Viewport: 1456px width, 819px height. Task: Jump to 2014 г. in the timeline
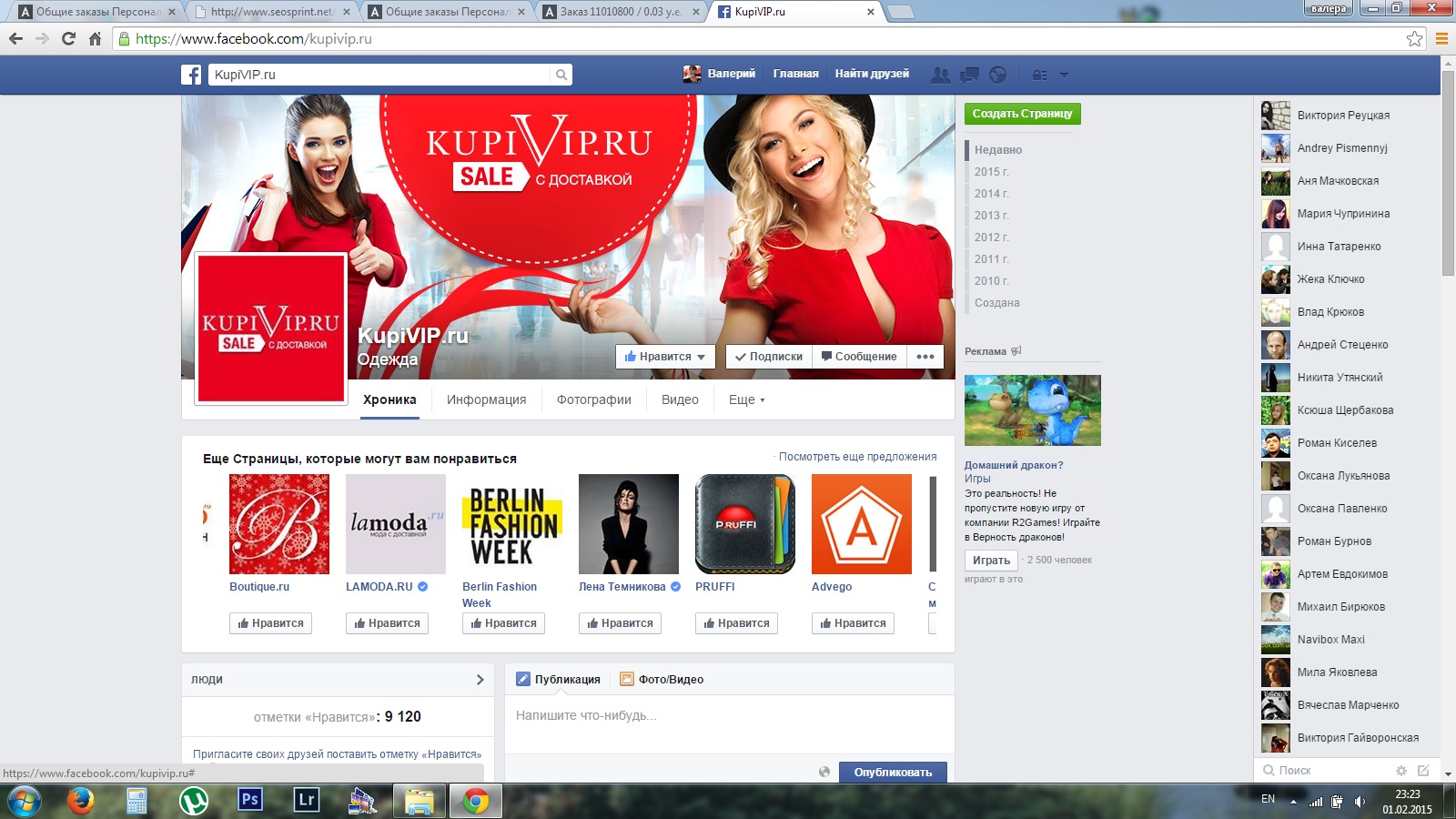[x=991, y=194]
